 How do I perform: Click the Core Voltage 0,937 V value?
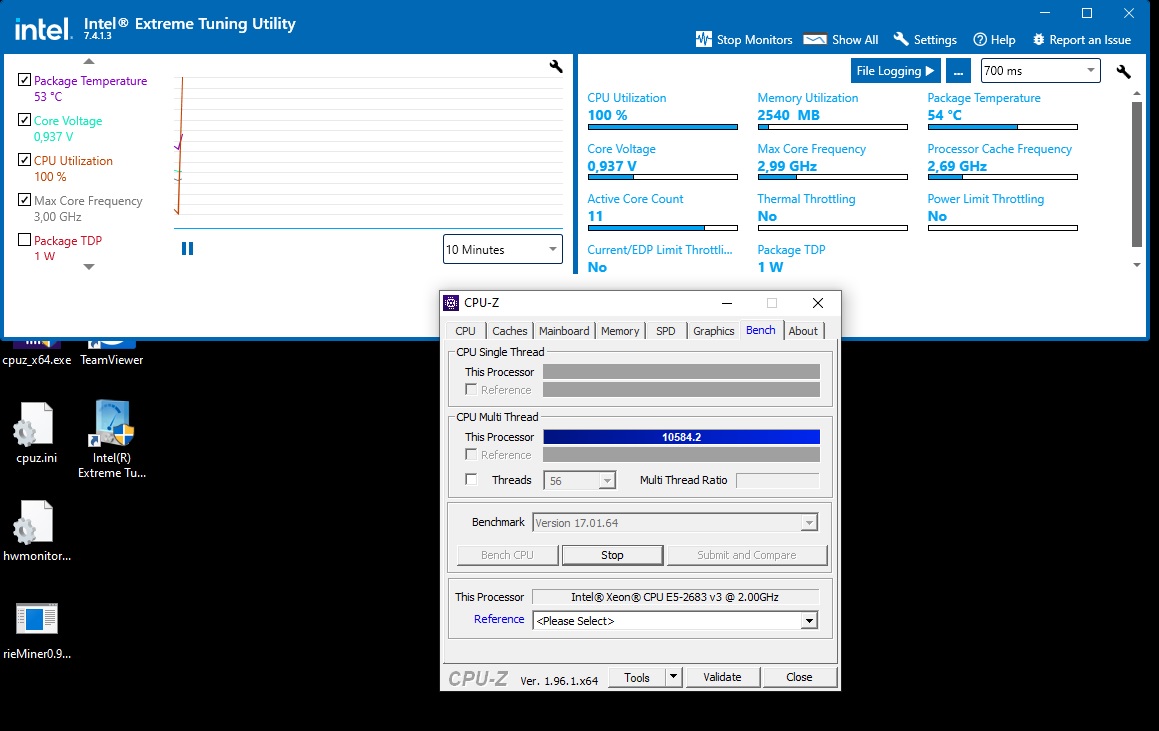[x=611, y=166]
